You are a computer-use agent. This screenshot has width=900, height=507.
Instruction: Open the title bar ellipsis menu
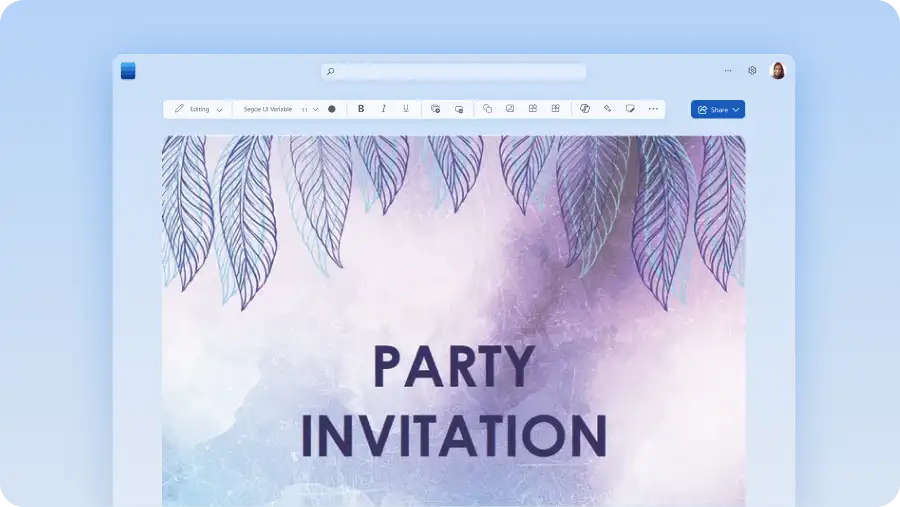tap(727, 71)
